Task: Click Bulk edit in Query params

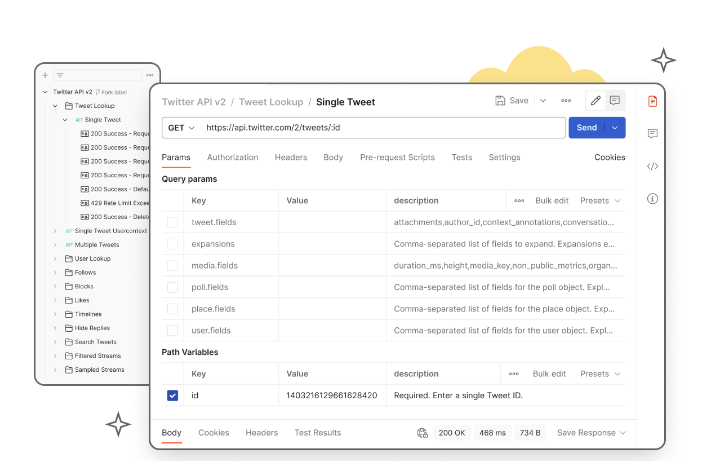Action: tap(552, 201)
